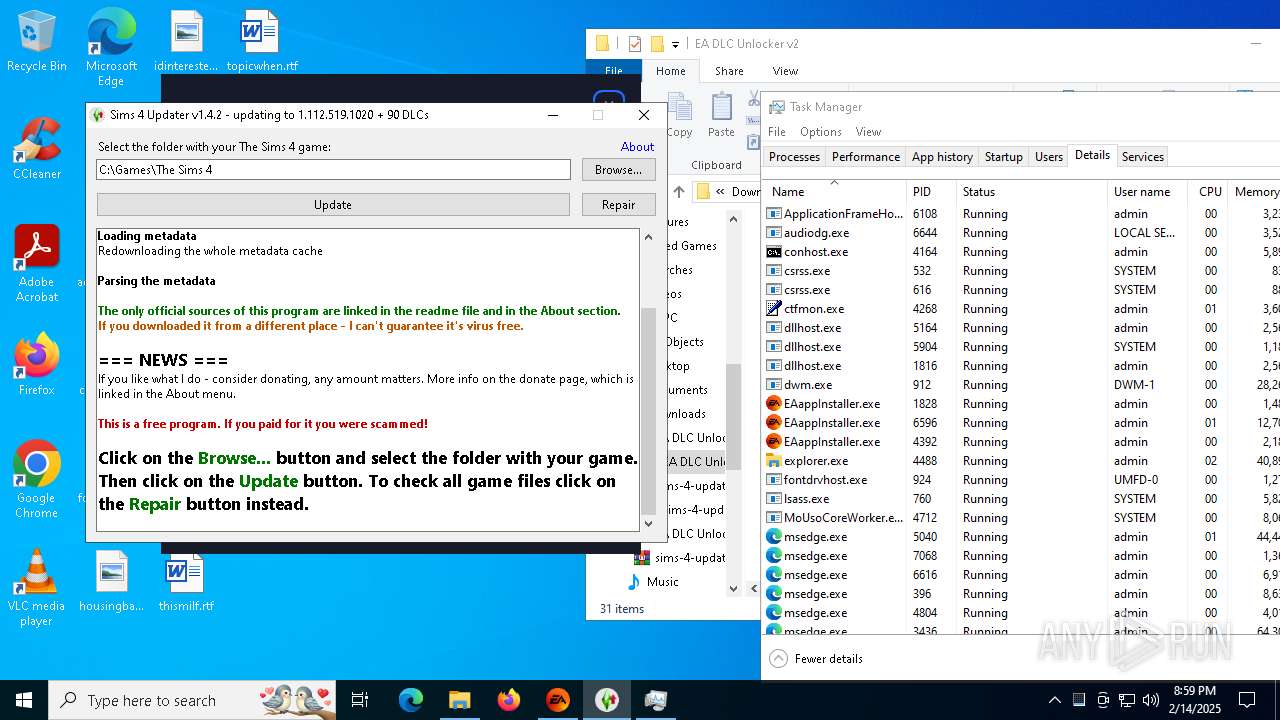Click the Paste icon in File Explorer ribbon
The width and height of the screenshot is (1280, 720).
click(721, 115)
